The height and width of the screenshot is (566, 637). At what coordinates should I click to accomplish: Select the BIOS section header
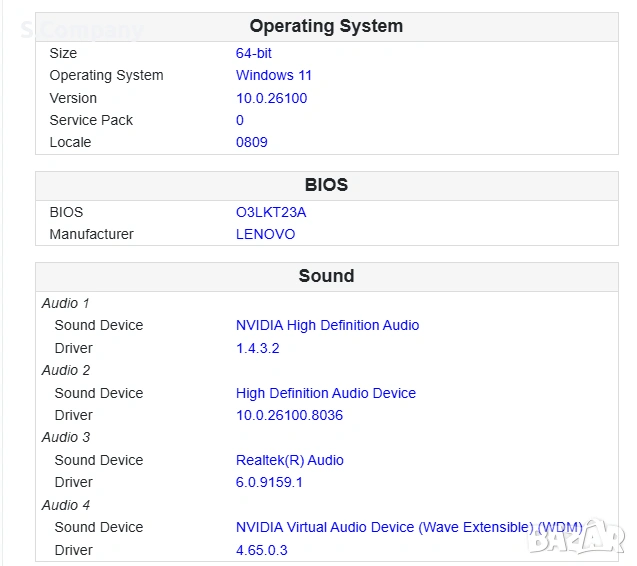click(326, 185)
